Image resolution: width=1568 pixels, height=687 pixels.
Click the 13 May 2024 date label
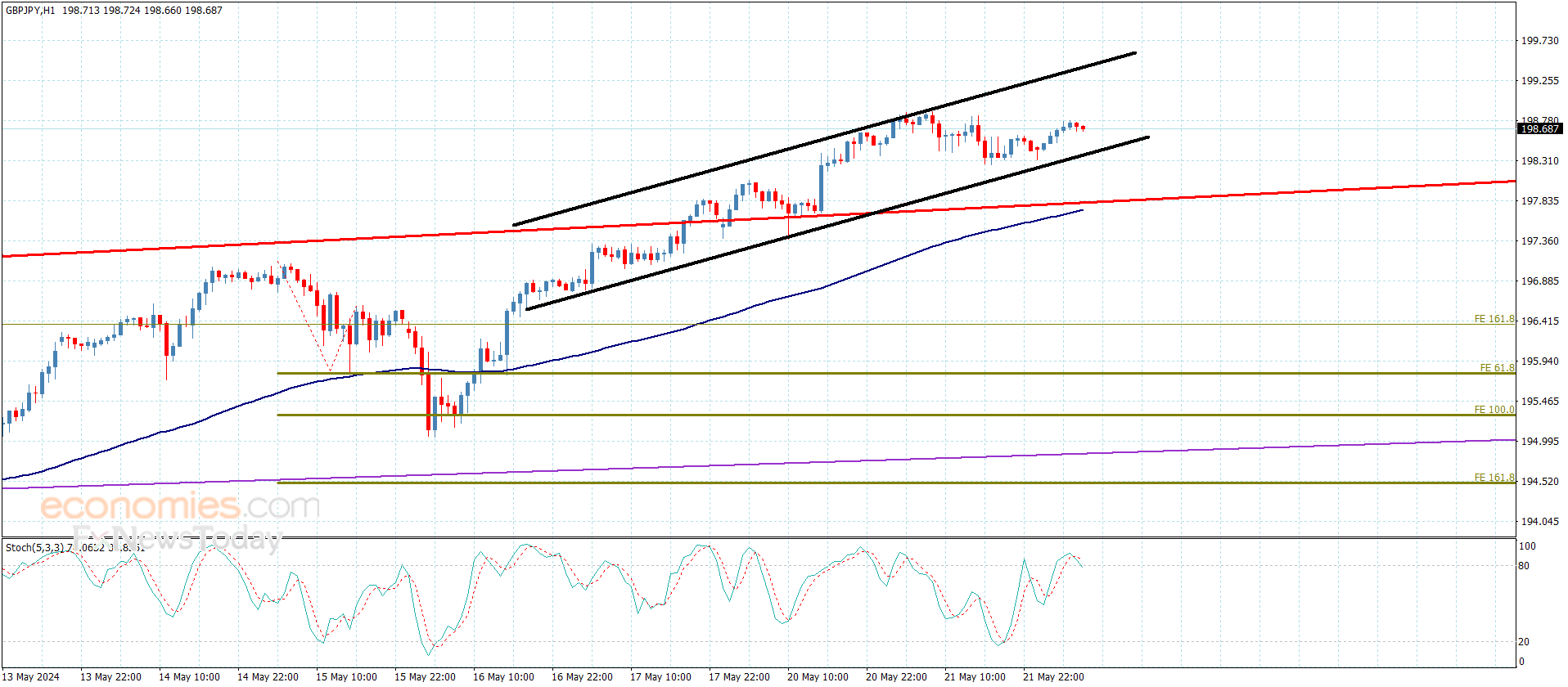32,677
